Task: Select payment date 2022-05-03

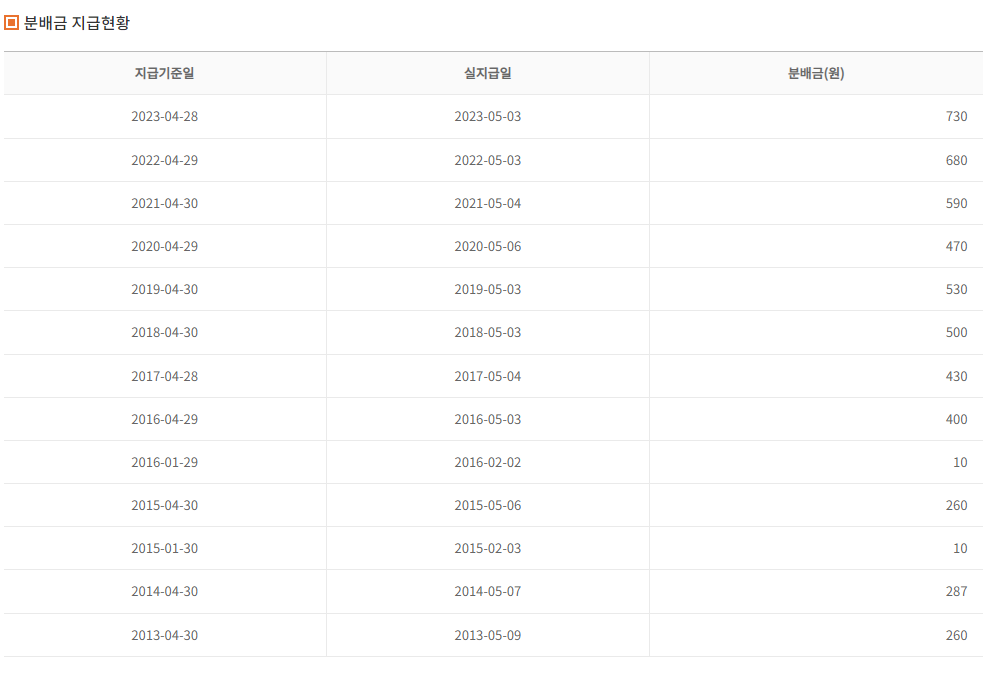Action: pos(488,160)
